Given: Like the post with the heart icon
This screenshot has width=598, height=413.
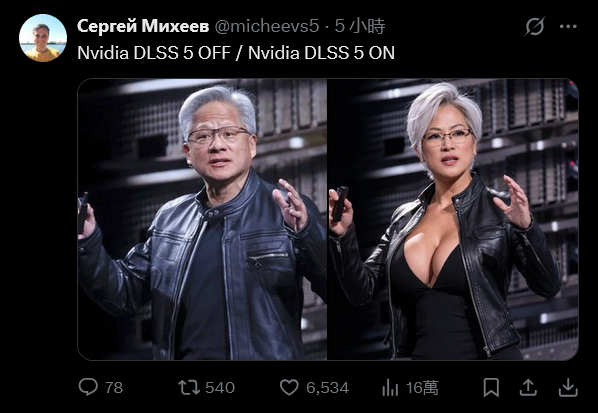Looking at the screenshot, I should coord(289,387).
